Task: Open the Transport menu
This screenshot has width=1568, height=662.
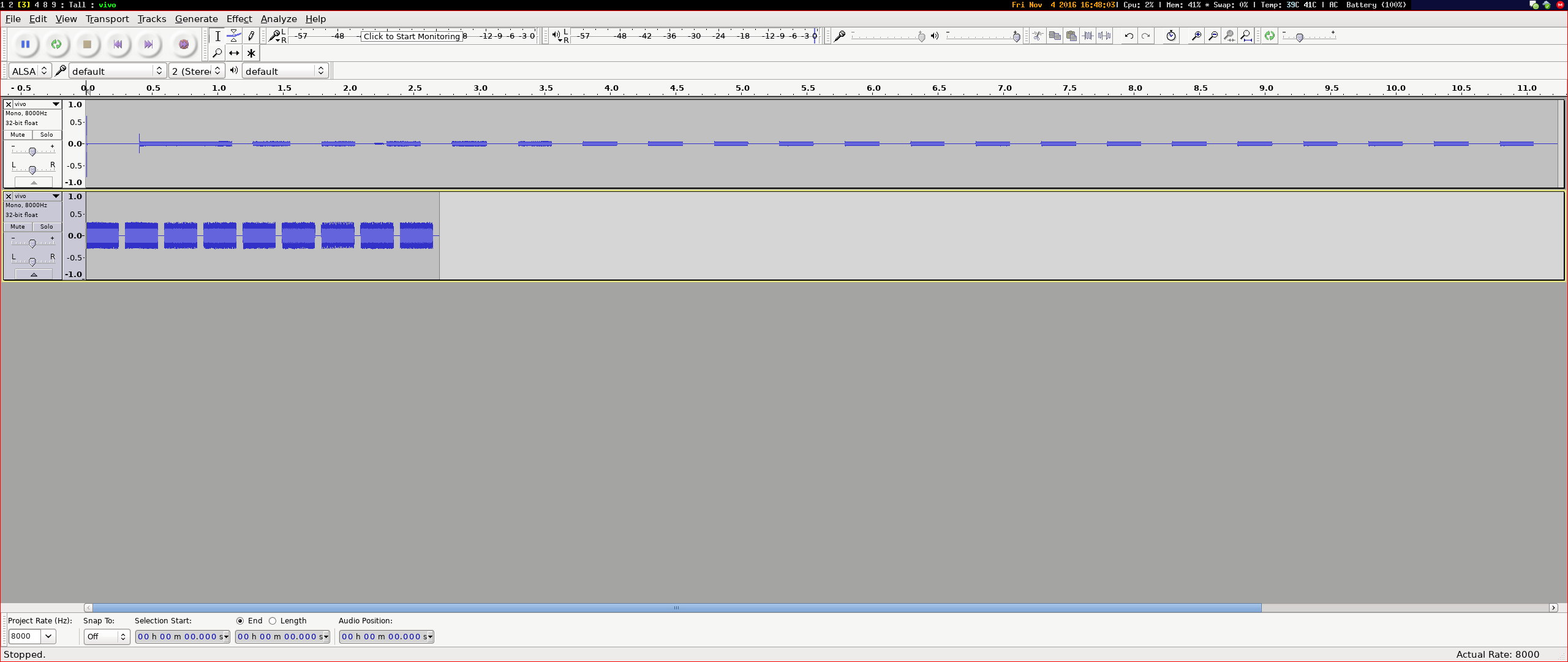Action: click(107, 19)
